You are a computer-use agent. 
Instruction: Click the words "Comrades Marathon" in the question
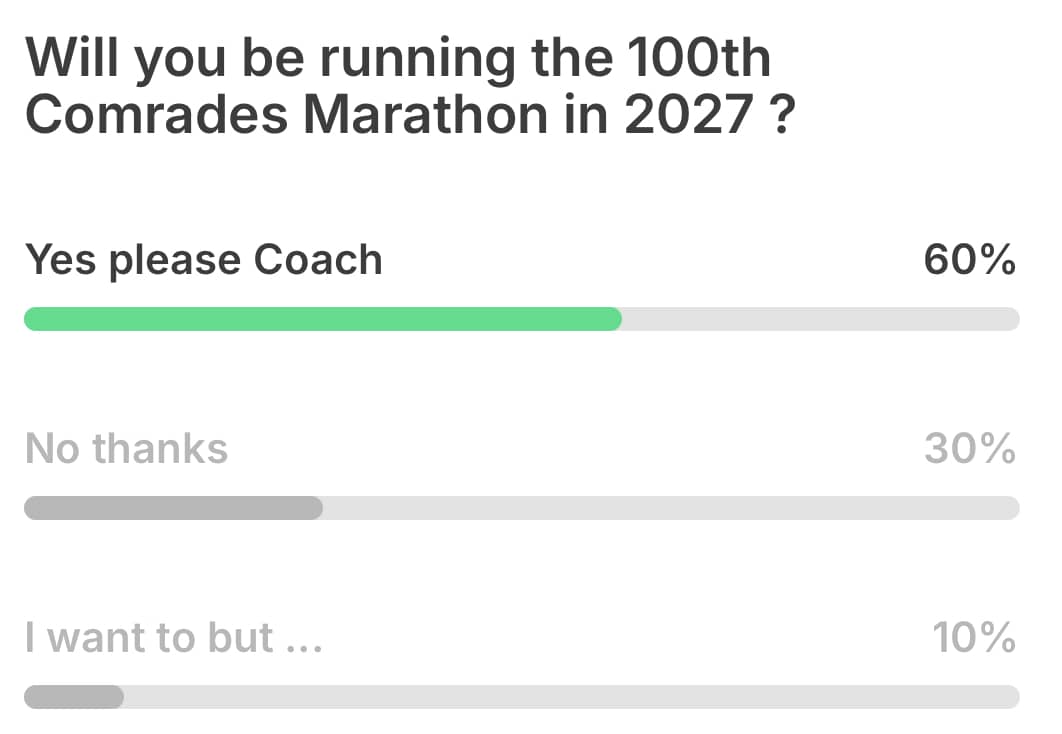[286, 114]
